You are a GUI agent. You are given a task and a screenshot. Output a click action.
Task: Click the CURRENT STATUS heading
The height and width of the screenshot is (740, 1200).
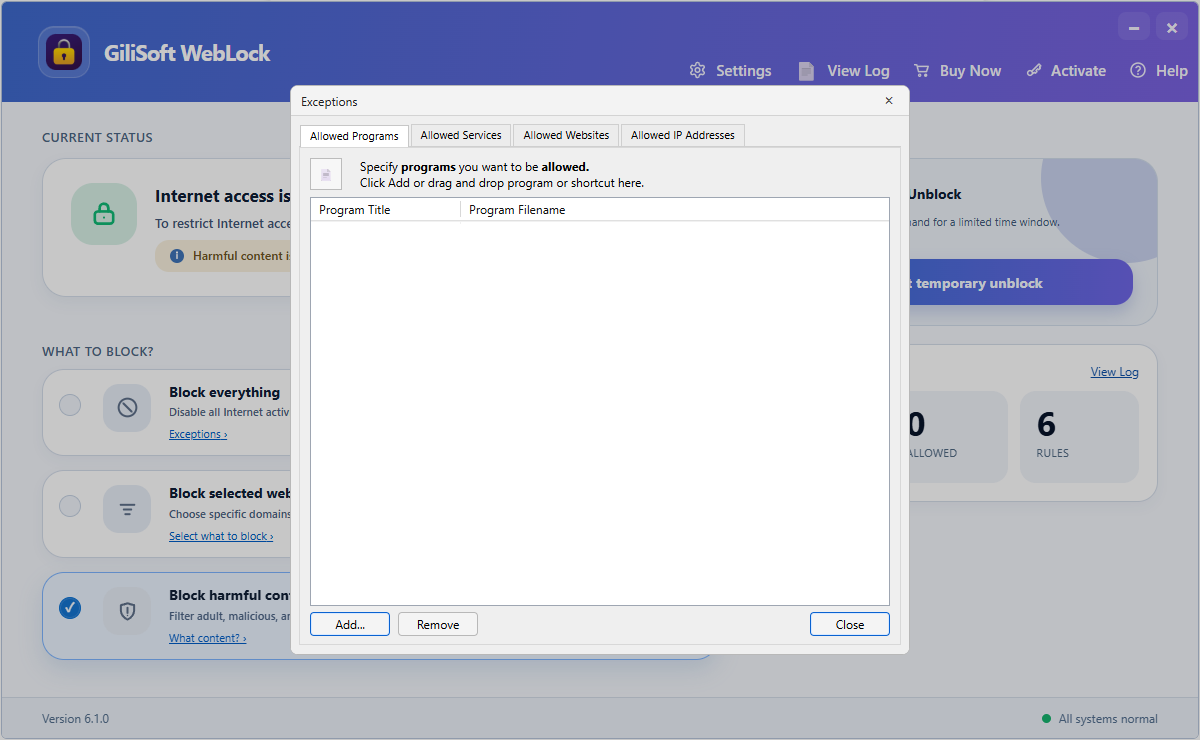point(97,138)
